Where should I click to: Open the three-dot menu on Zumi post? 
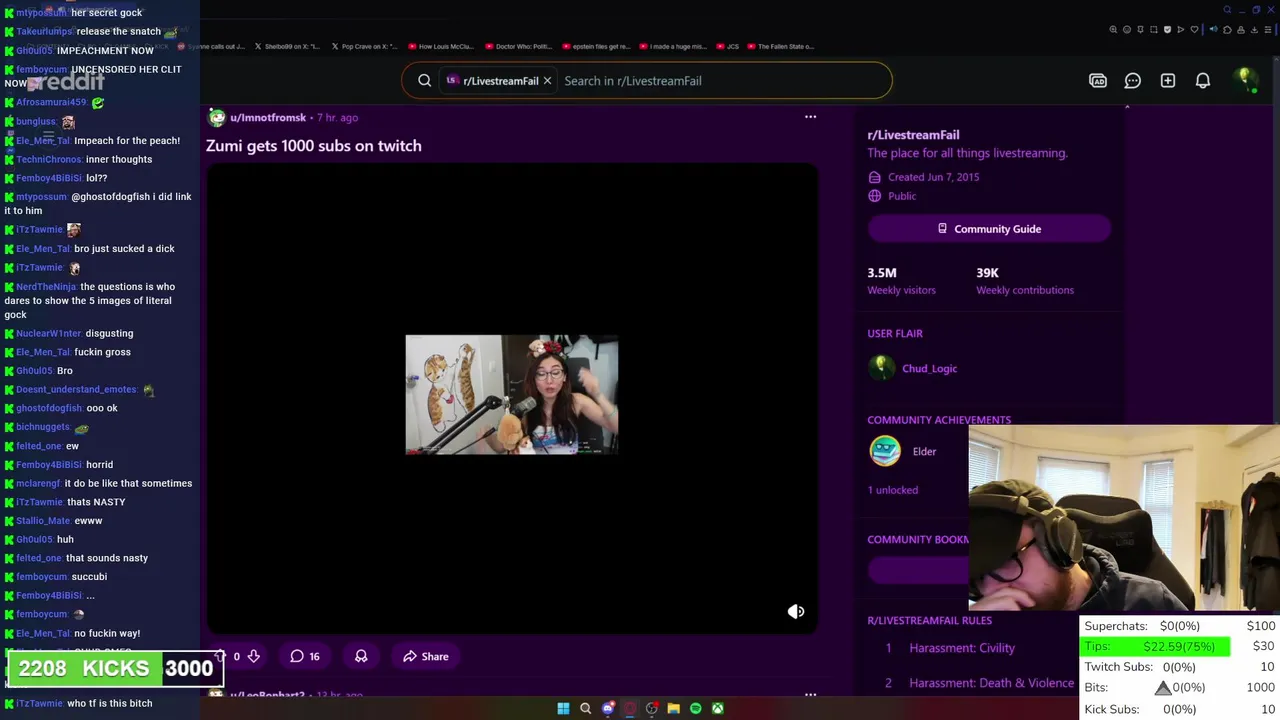tap(810, 117)
